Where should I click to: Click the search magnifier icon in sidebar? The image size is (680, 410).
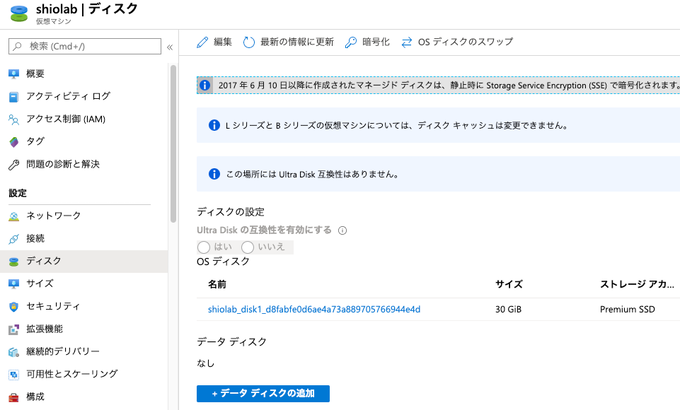tap(17, 46)
